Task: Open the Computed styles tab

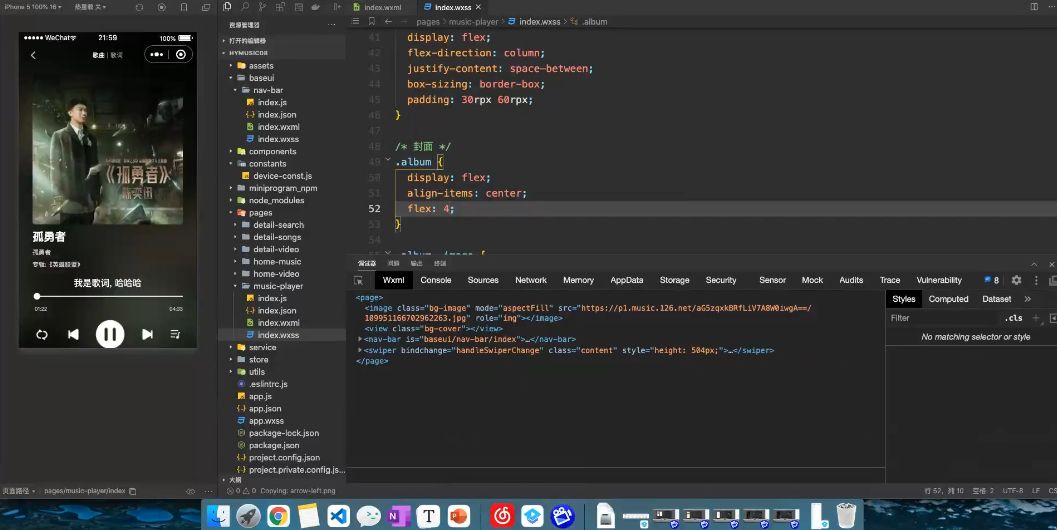Action: point(948,299)
